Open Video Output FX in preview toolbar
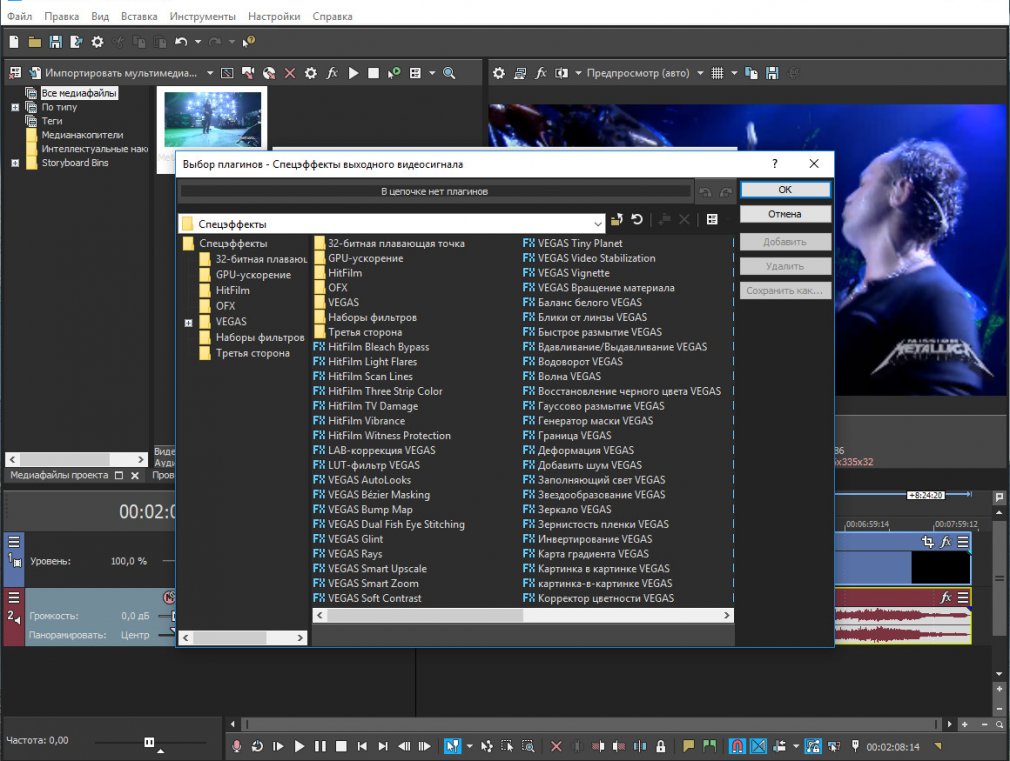Image resolution: width=1010 pixels, height=761 pixels. pyautogui.click(x=541, y=73)
